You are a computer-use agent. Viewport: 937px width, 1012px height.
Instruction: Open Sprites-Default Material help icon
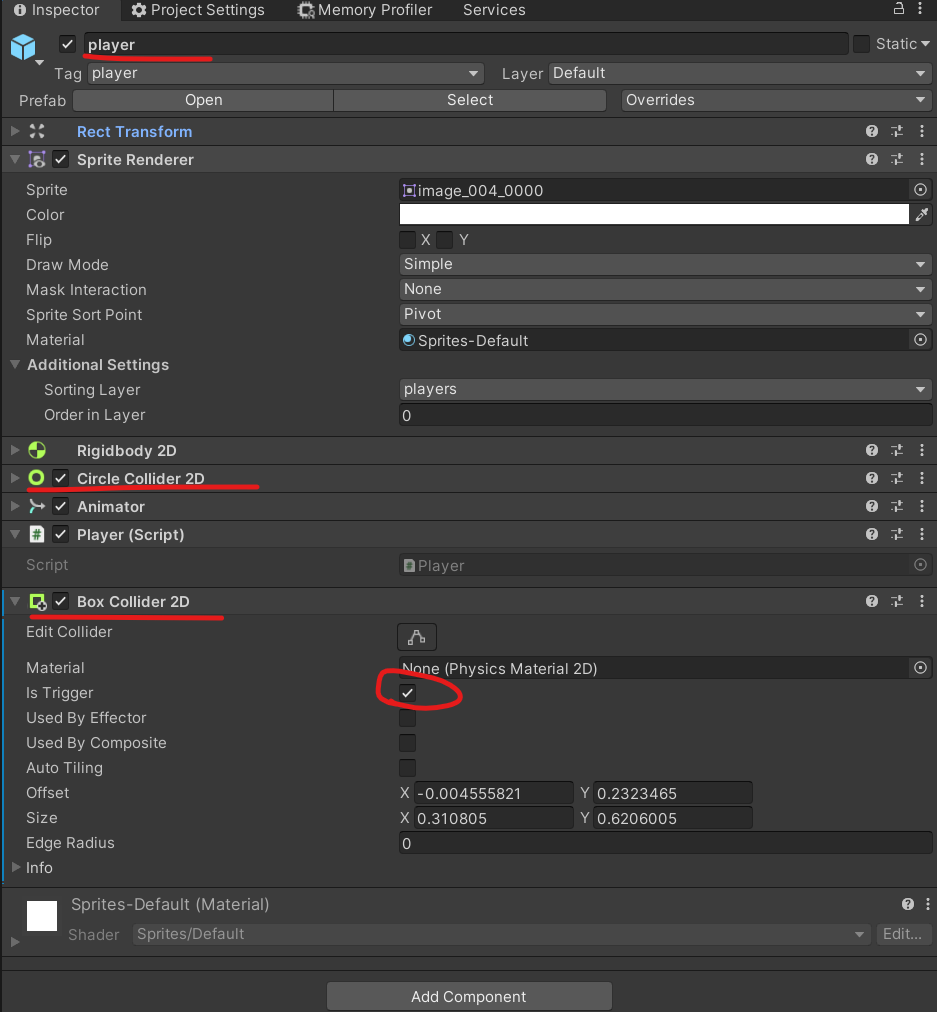click(x=908, y=904)
